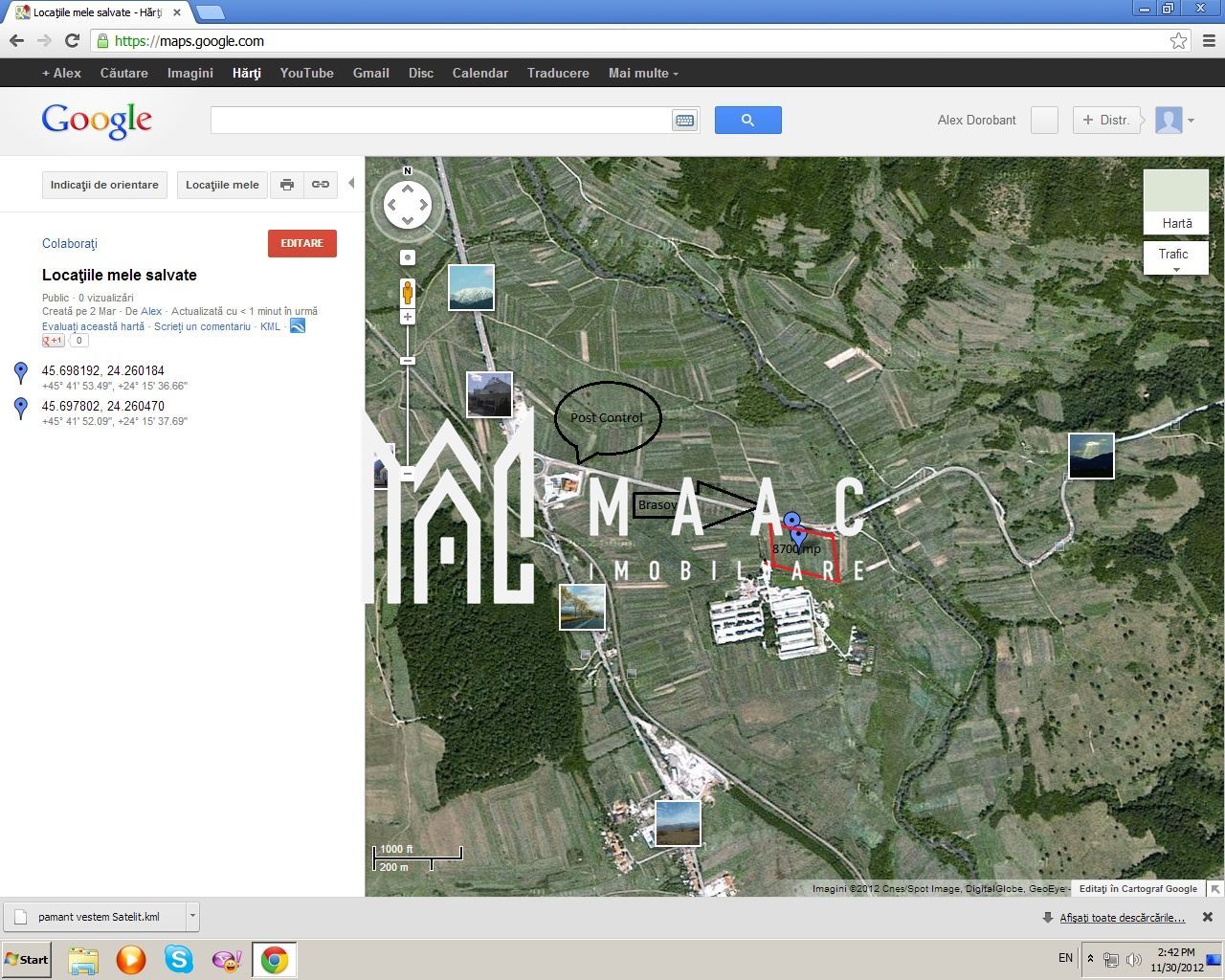The height and width of the screenshot is (980, 1225).
Task: Click the blue search magnifier button
Action: [748, 120]
